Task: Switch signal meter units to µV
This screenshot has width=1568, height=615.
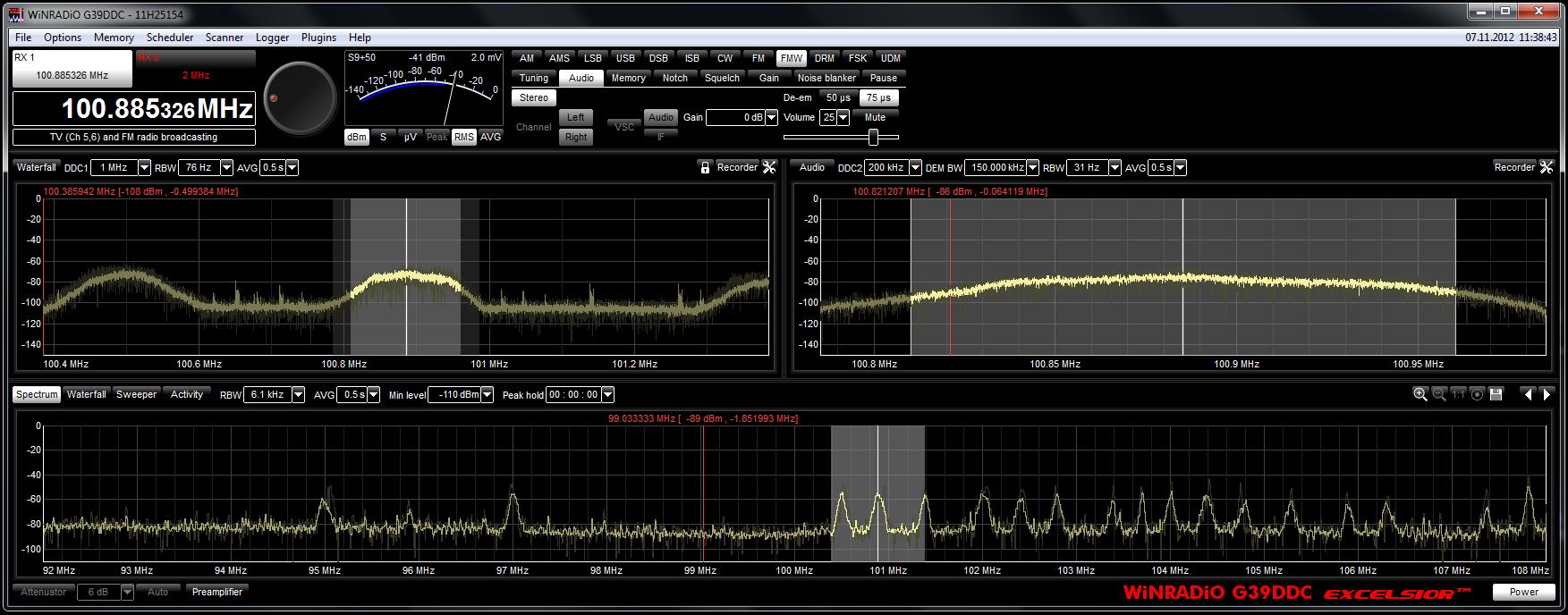Action: [410, 137]
